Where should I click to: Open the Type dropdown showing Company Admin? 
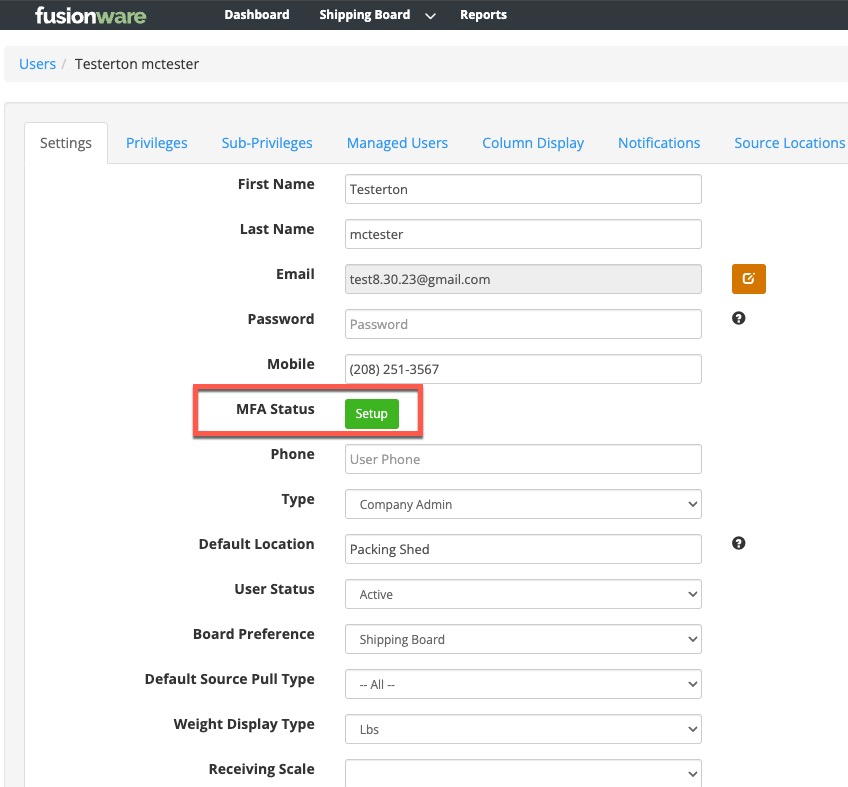point(522,504)
